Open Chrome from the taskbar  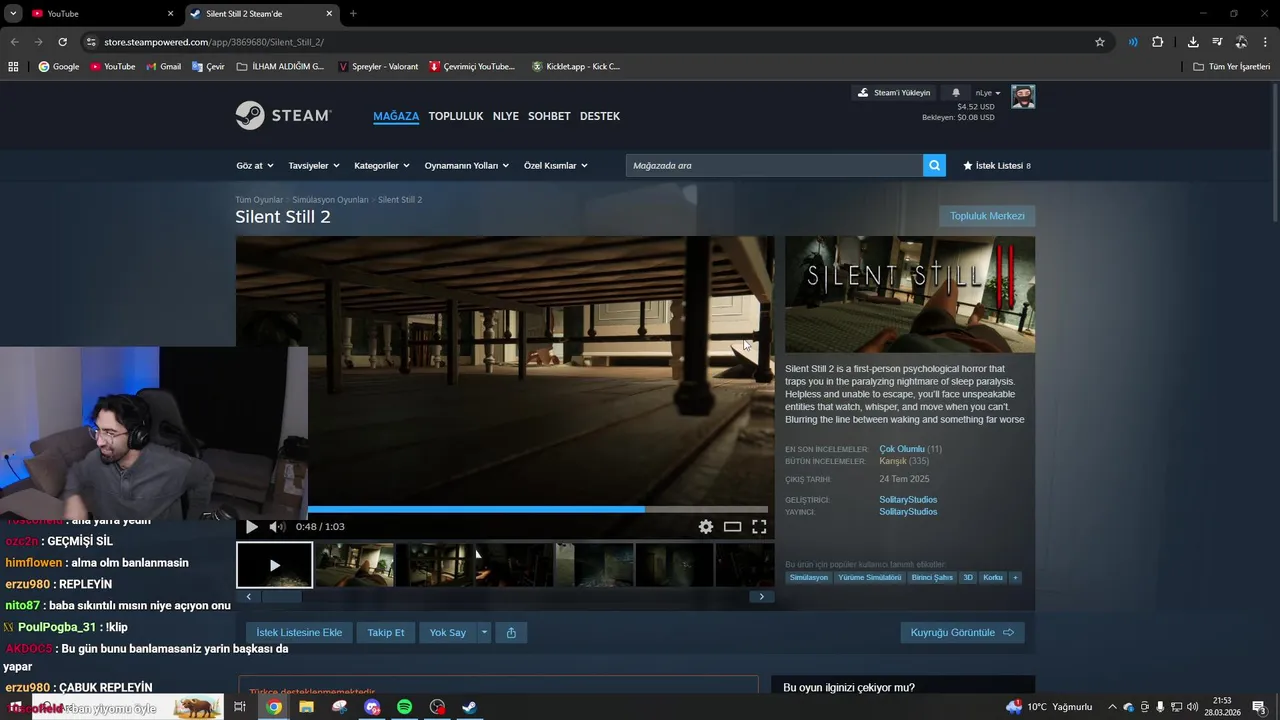click(274, 707)
